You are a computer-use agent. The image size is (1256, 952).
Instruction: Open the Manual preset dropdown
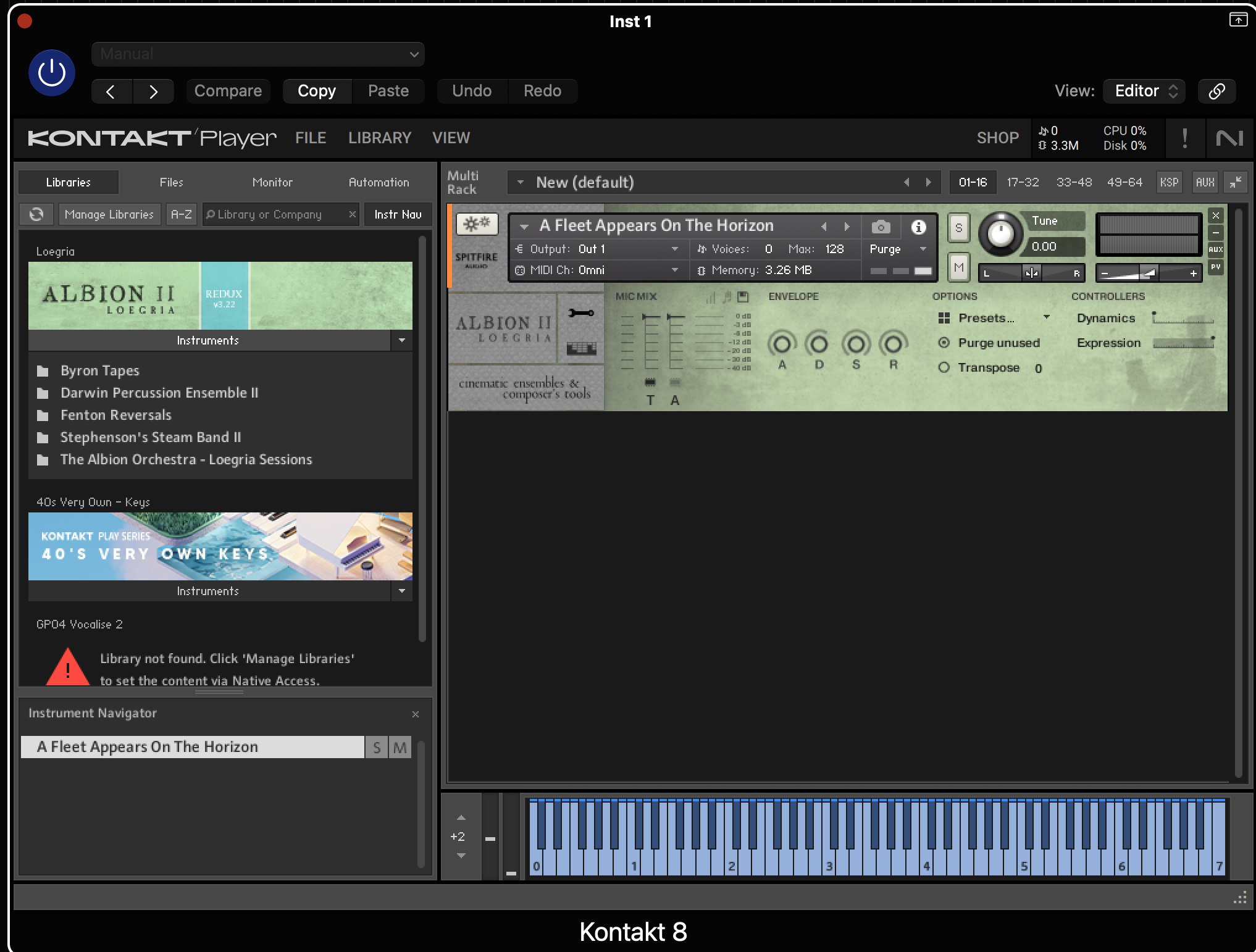coord(257,54)
